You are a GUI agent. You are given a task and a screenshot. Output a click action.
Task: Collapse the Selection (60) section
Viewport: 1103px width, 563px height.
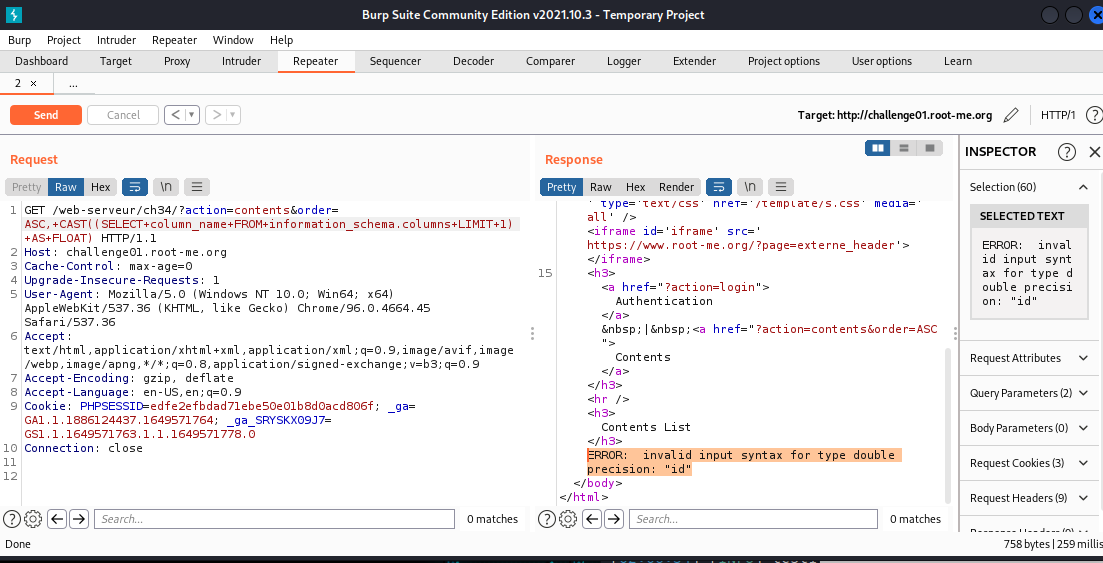[x=1083, y=187]
